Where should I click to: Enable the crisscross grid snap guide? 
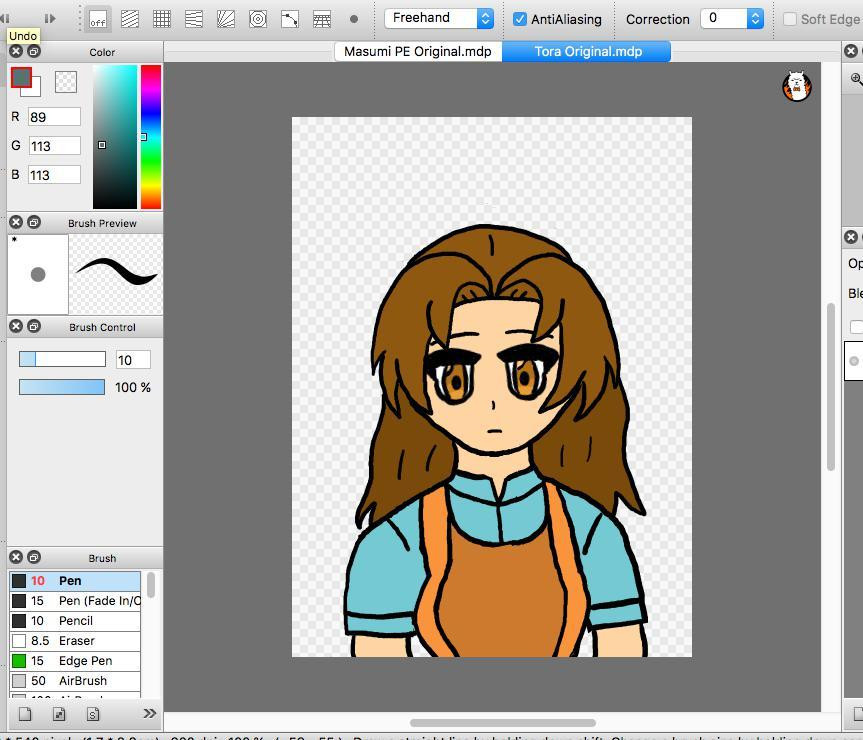pyautogui.click(x=162, y=20)
